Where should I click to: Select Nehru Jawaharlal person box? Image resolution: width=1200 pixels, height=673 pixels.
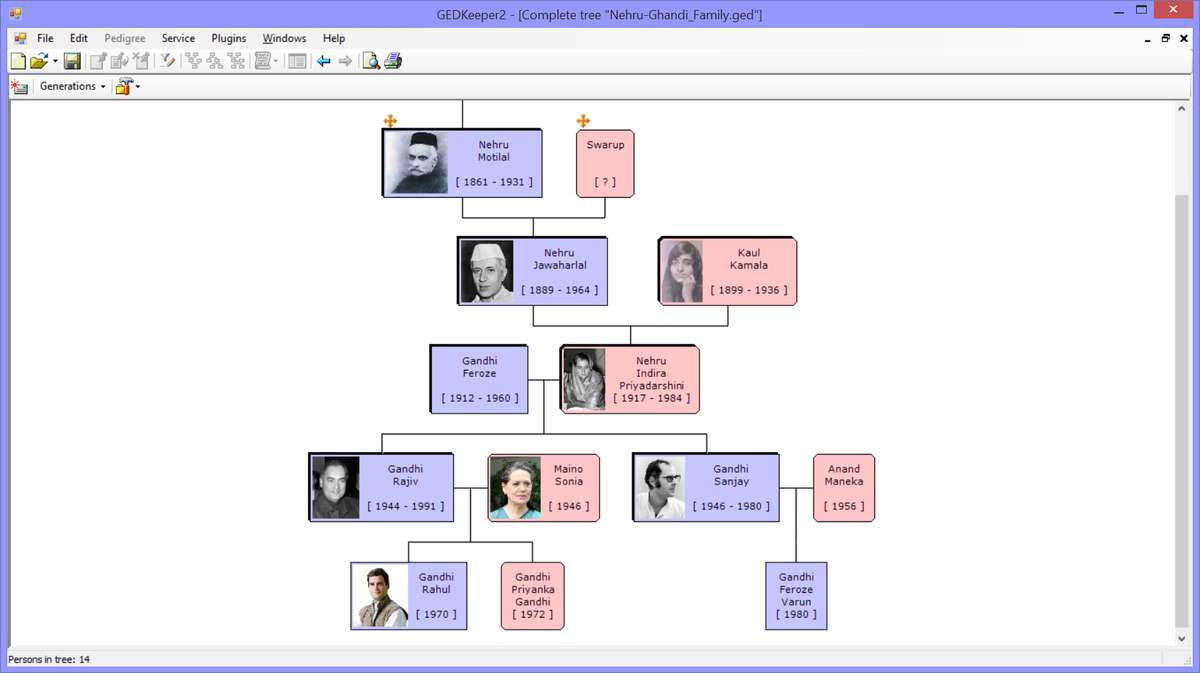coord(532,271)
